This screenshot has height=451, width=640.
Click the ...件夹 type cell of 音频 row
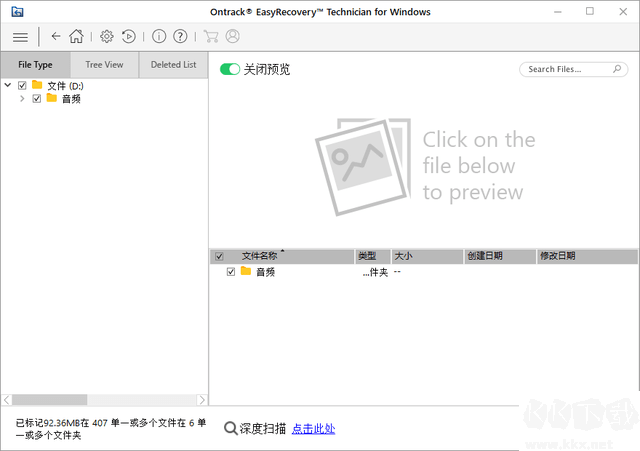(x=375, y=272)
